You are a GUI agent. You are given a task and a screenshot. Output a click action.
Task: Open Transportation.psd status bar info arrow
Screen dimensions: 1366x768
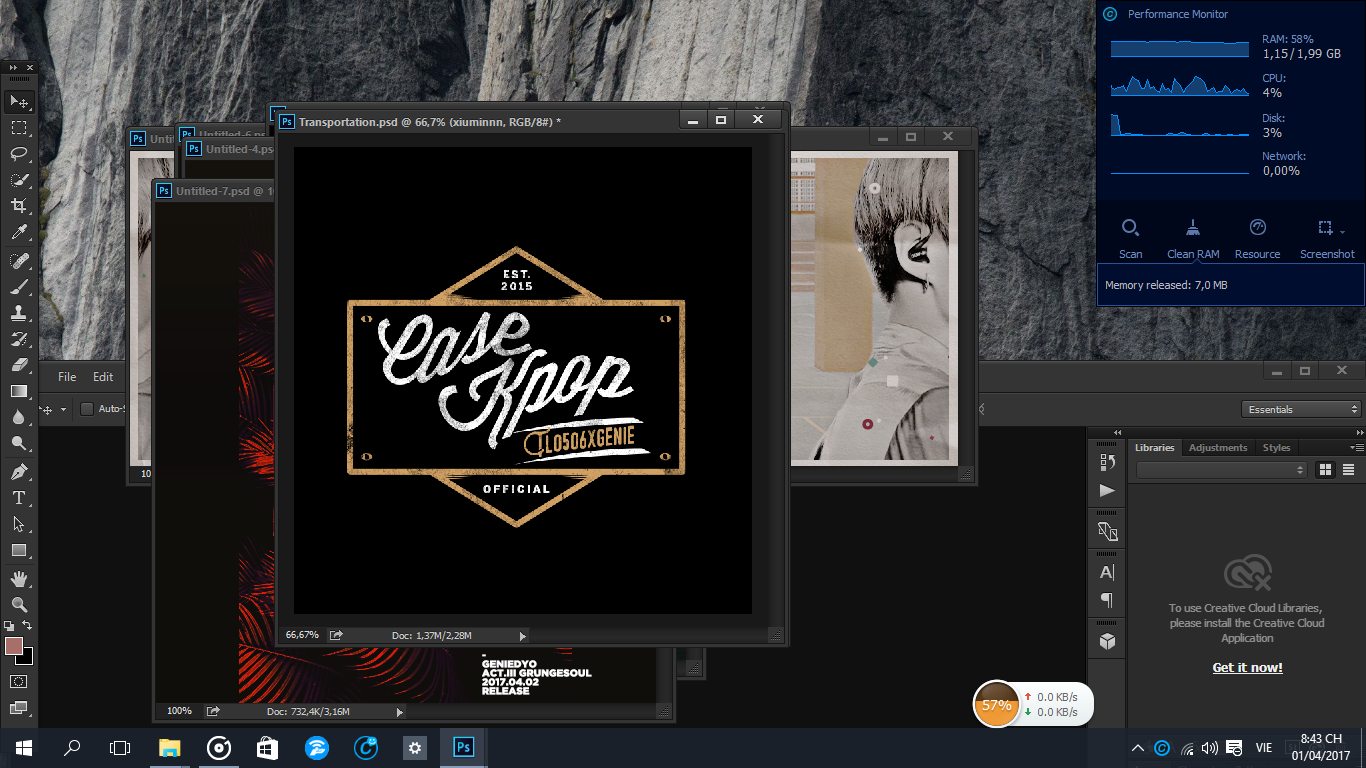coord(522,635)
